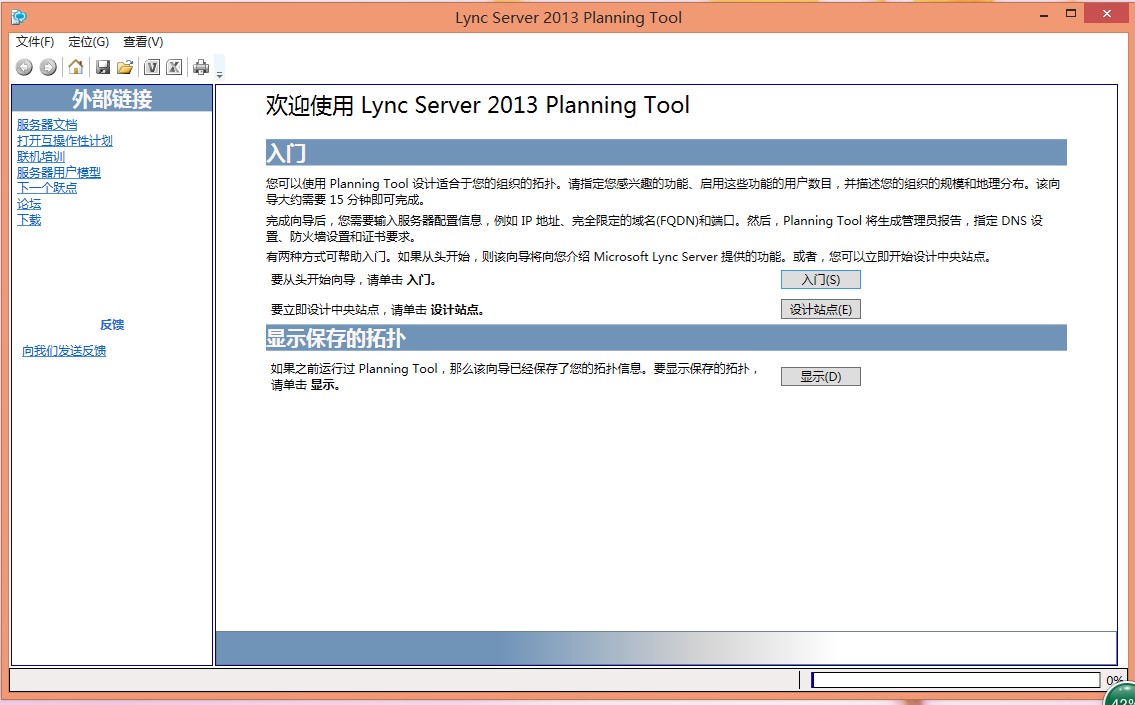Viewport: 1135px width, 705px height.
Task: Click the 显示(D) button
Action: [x=821, y=376]
